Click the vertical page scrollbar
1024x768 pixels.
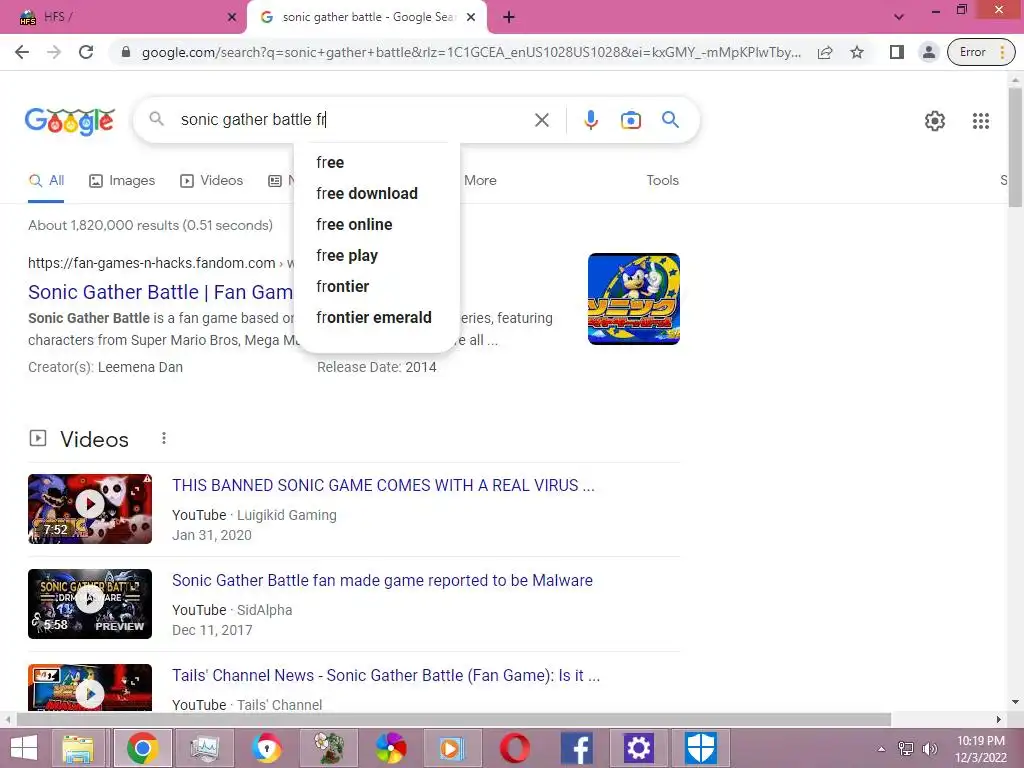(x=1015, y=148)
